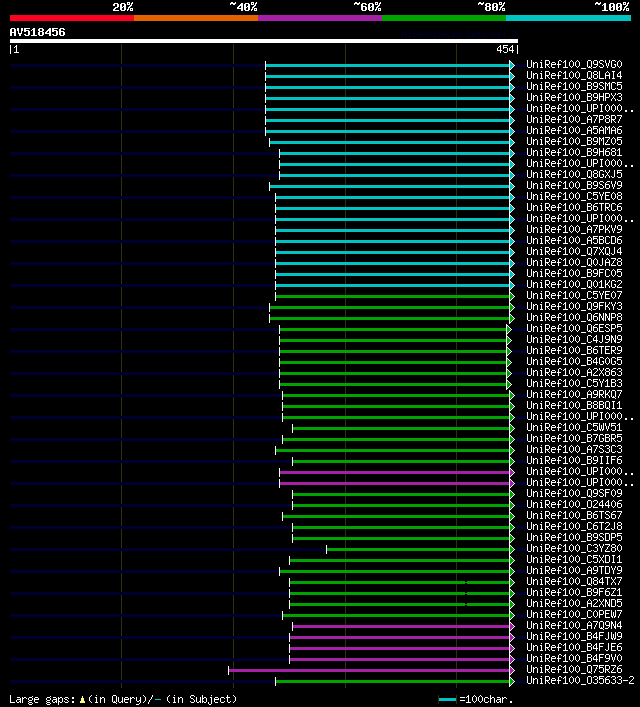Open hit UniRef100_Q9SF09
The image size is (640, 707).
(x=574, y=493)
